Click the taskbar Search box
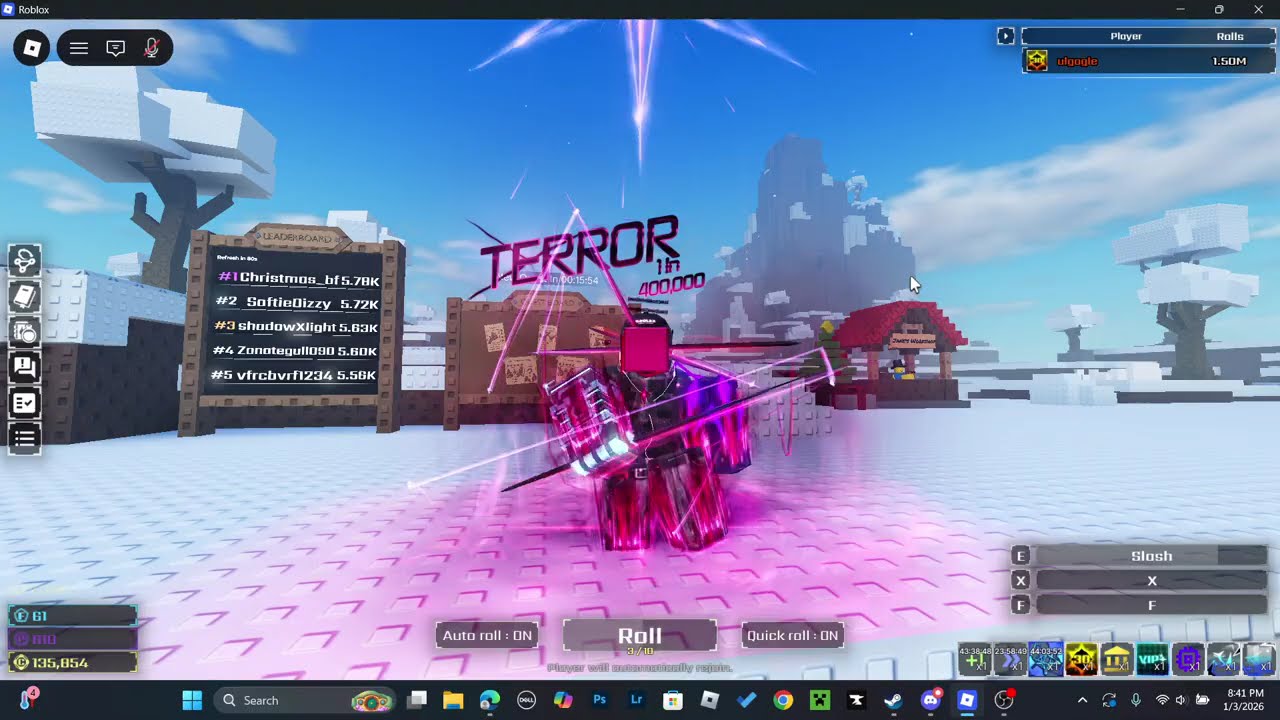 [305, 700]
